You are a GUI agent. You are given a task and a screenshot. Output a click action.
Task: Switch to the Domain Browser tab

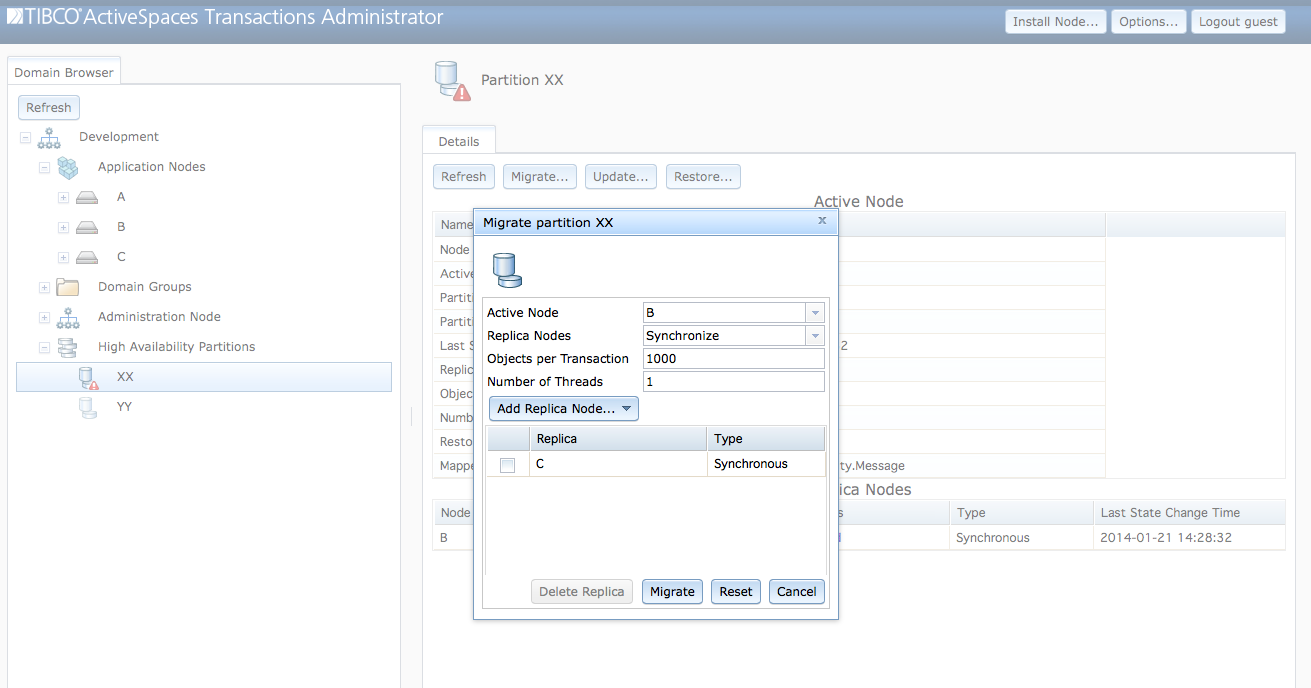click(x=64, y=72)
